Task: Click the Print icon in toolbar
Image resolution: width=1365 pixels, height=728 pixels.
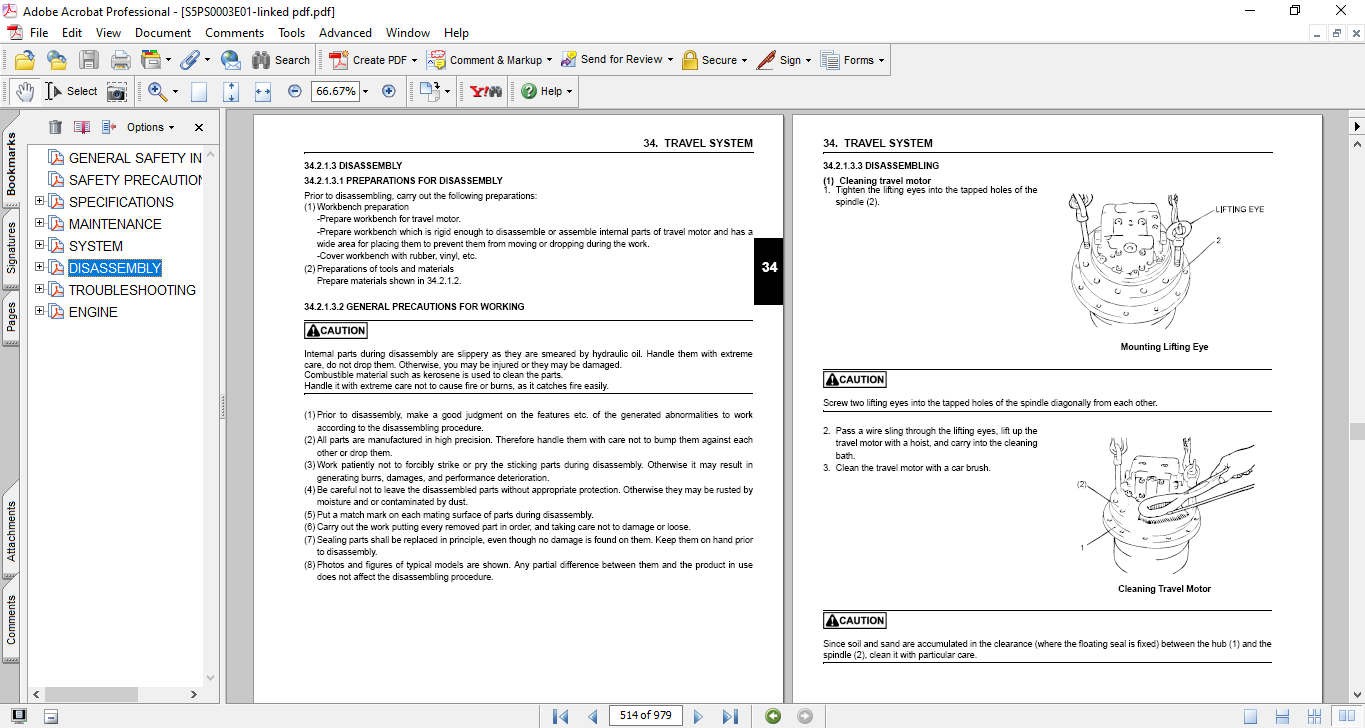Action: click(121, 60)
